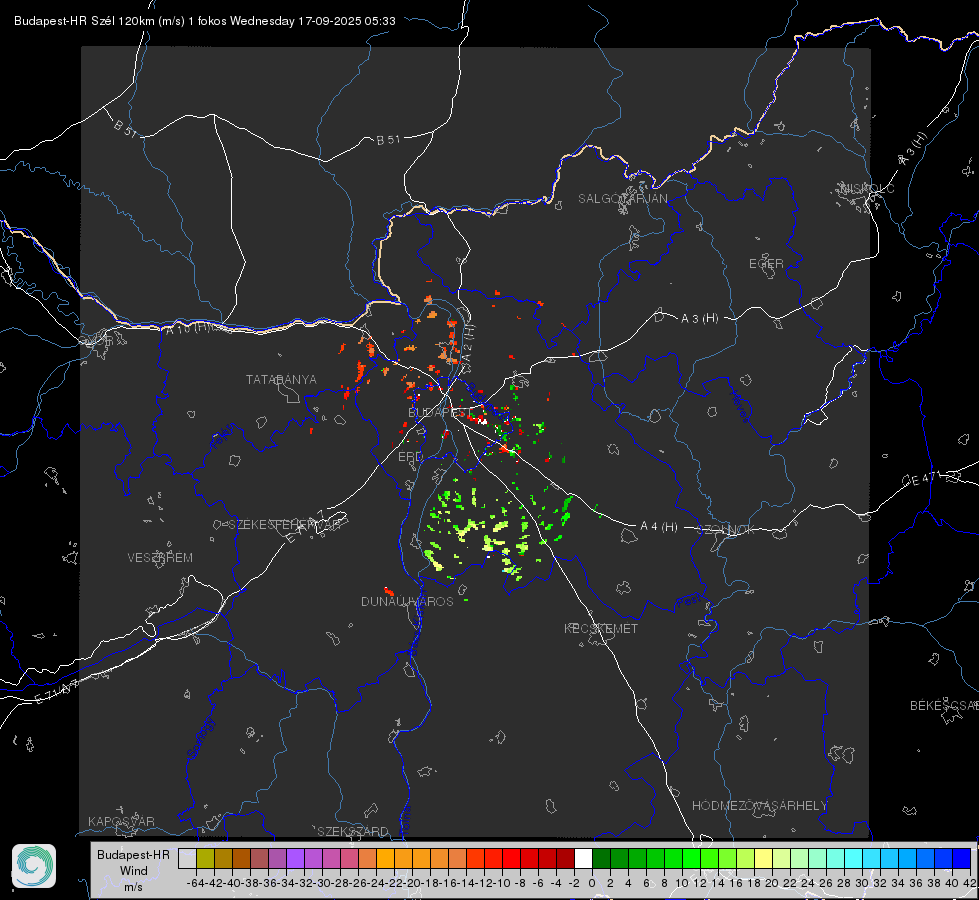Click the EGER city label
979x900 pixels.
766,264
